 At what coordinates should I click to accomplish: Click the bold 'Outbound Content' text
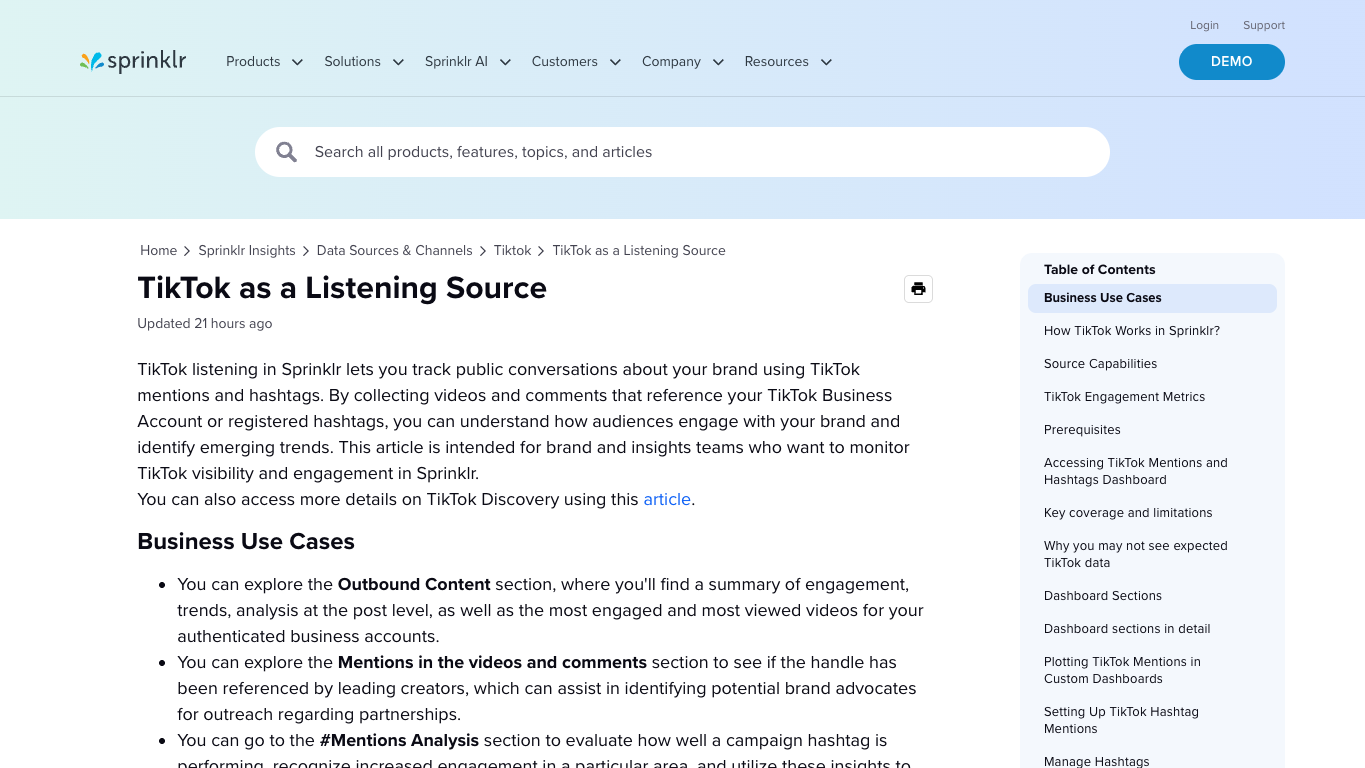[x=414, y=584]
